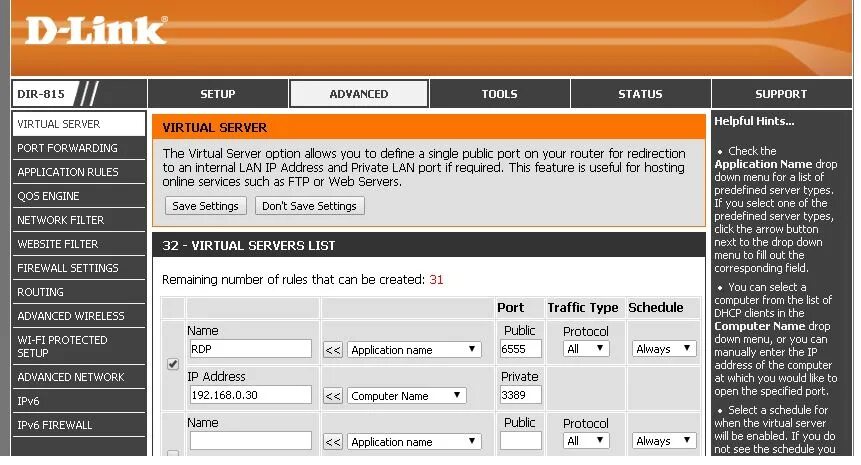Open NETWORK FILTER page
This screenshot has height=465, width=861.
click(x=79, y=220)
